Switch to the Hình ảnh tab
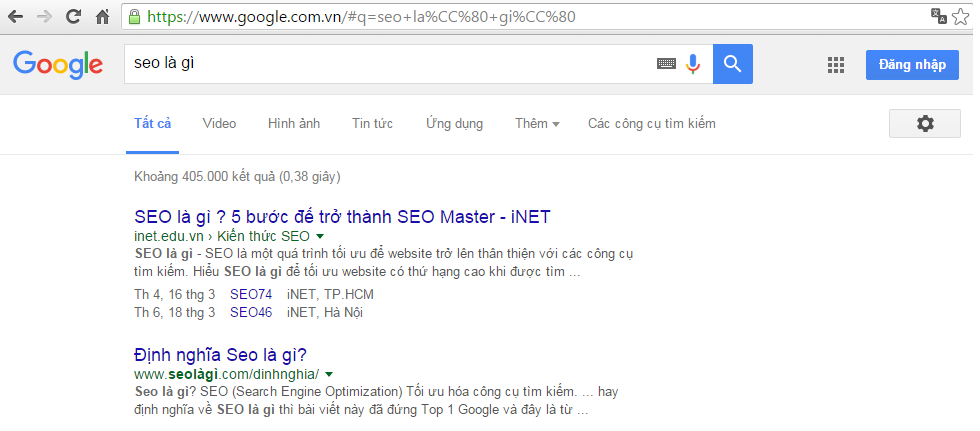The height and width of the screenshot is (431, 980). click(x=294, y=124)
